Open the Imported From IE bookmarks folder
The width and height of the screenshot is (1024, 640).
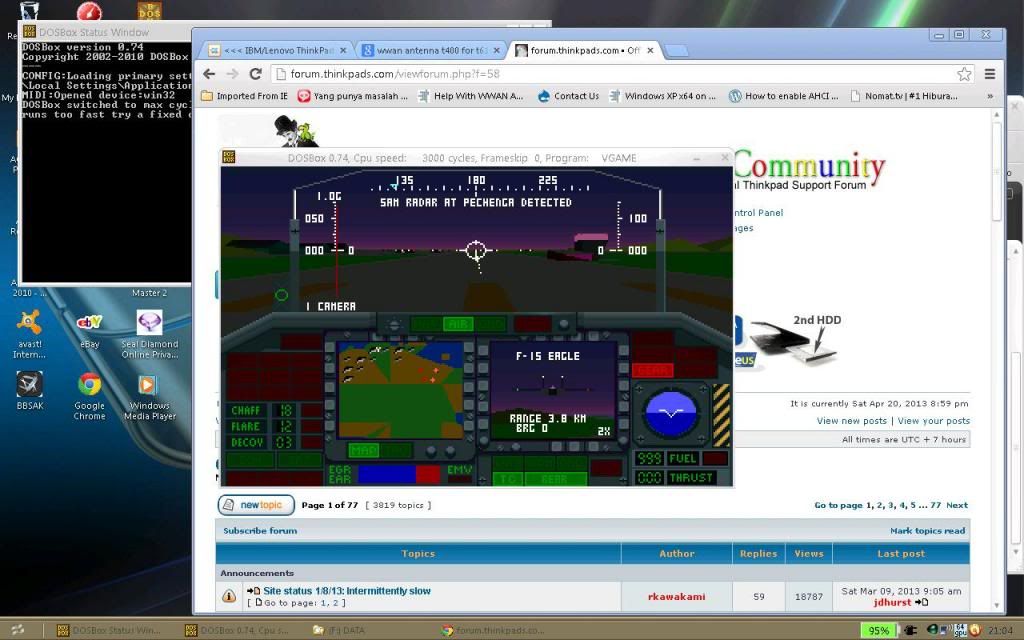(245, 96)
